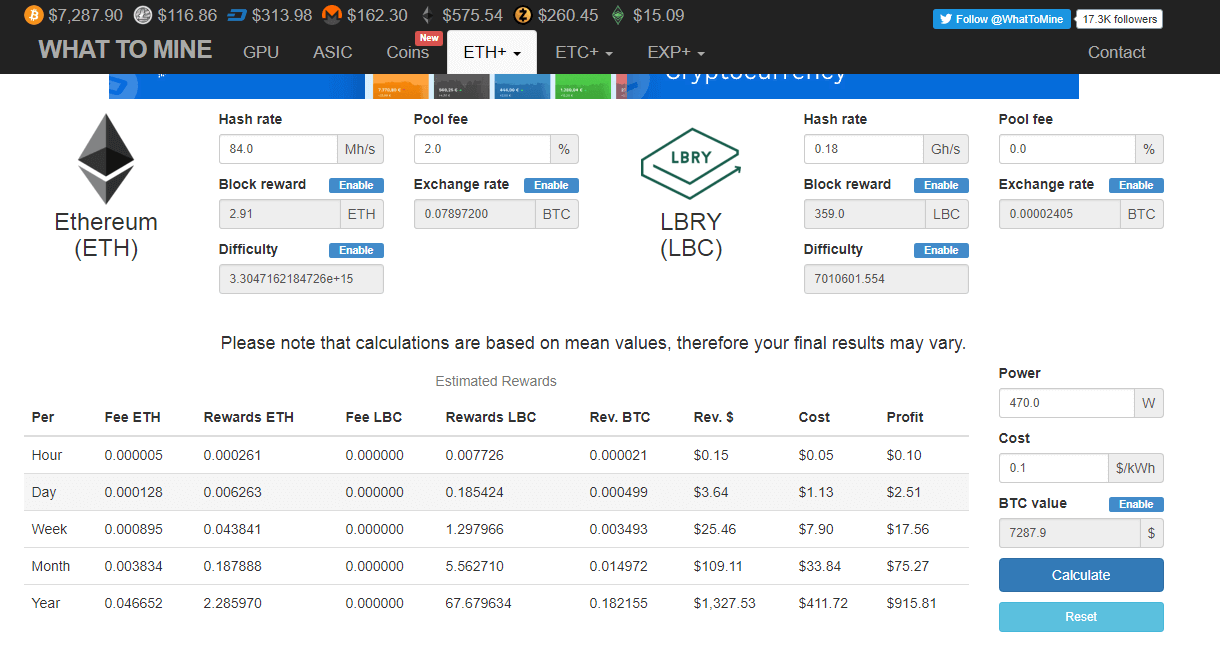Click the Ethereum hash rate input field
The width and height of the screenshot is (1220, 655).
[x=278, y=149]
